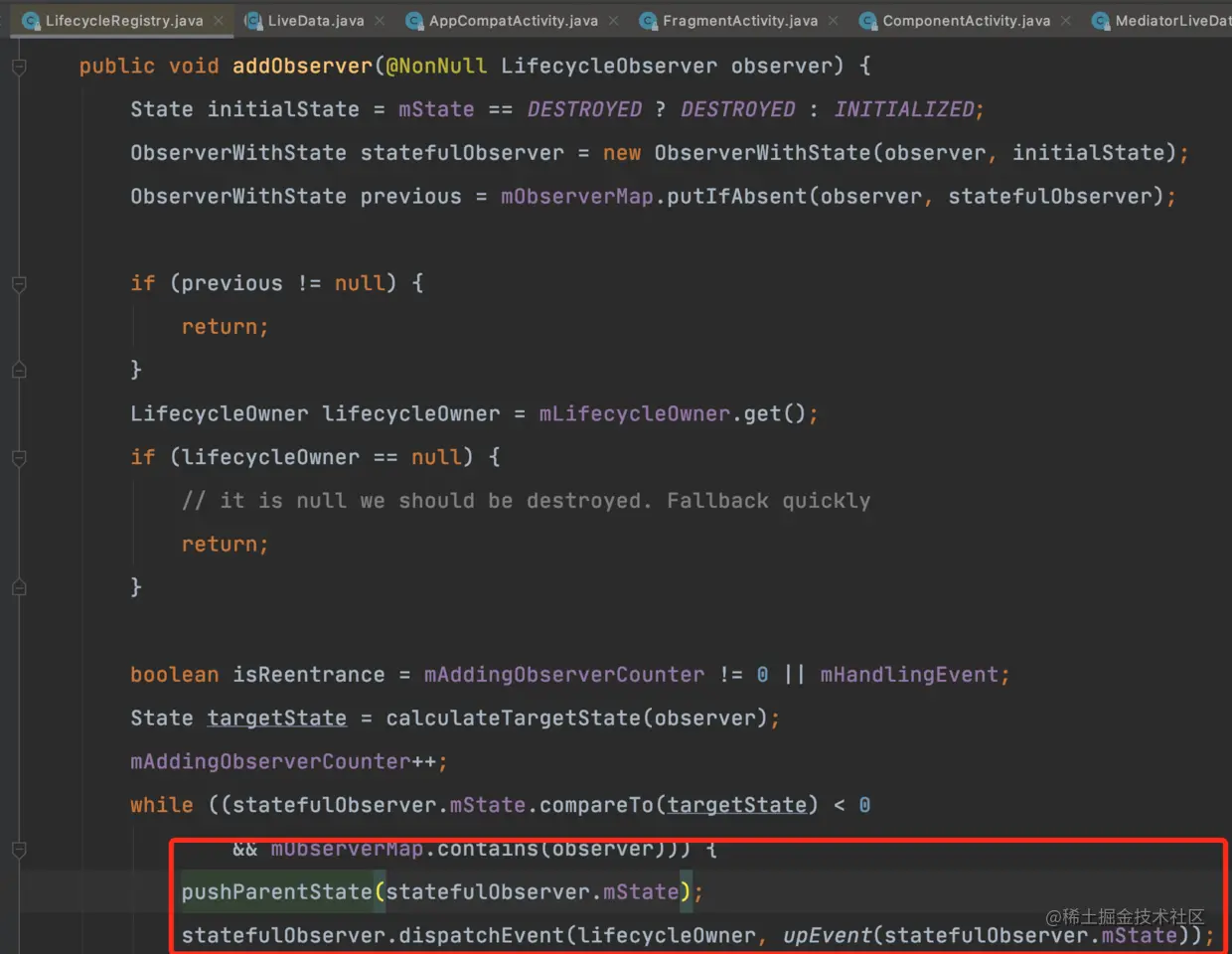Open the FragmentActivity.java editor tab
The image size is (1232, 954).
[740, 20]
